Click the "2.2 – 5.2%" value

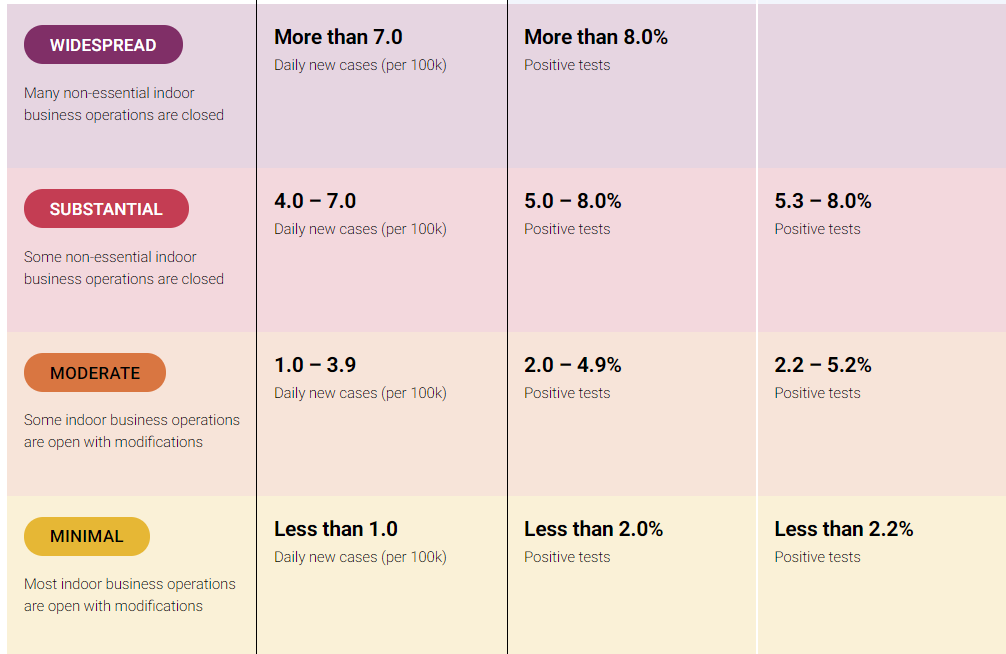(x=823, y=365)
